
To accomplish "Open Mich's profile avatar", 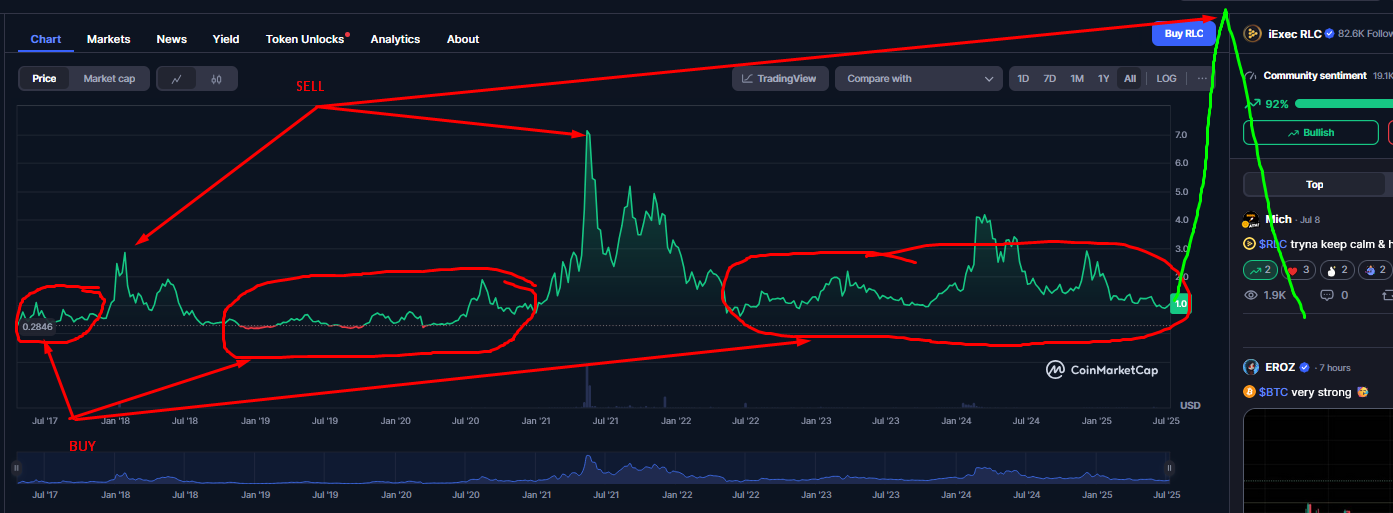I will pos(1251,220).
